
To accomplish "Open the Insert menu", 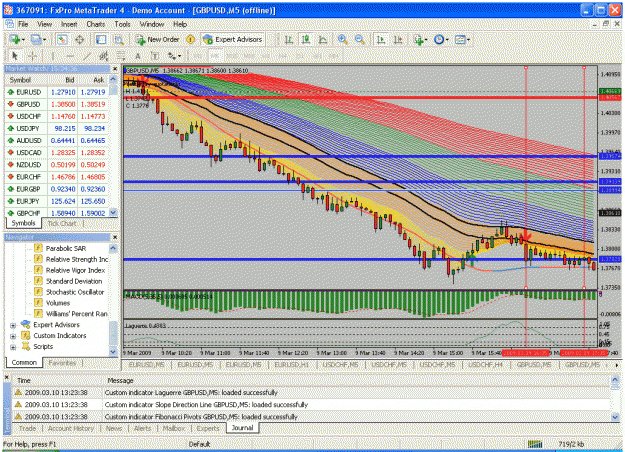I will point(69,24).
